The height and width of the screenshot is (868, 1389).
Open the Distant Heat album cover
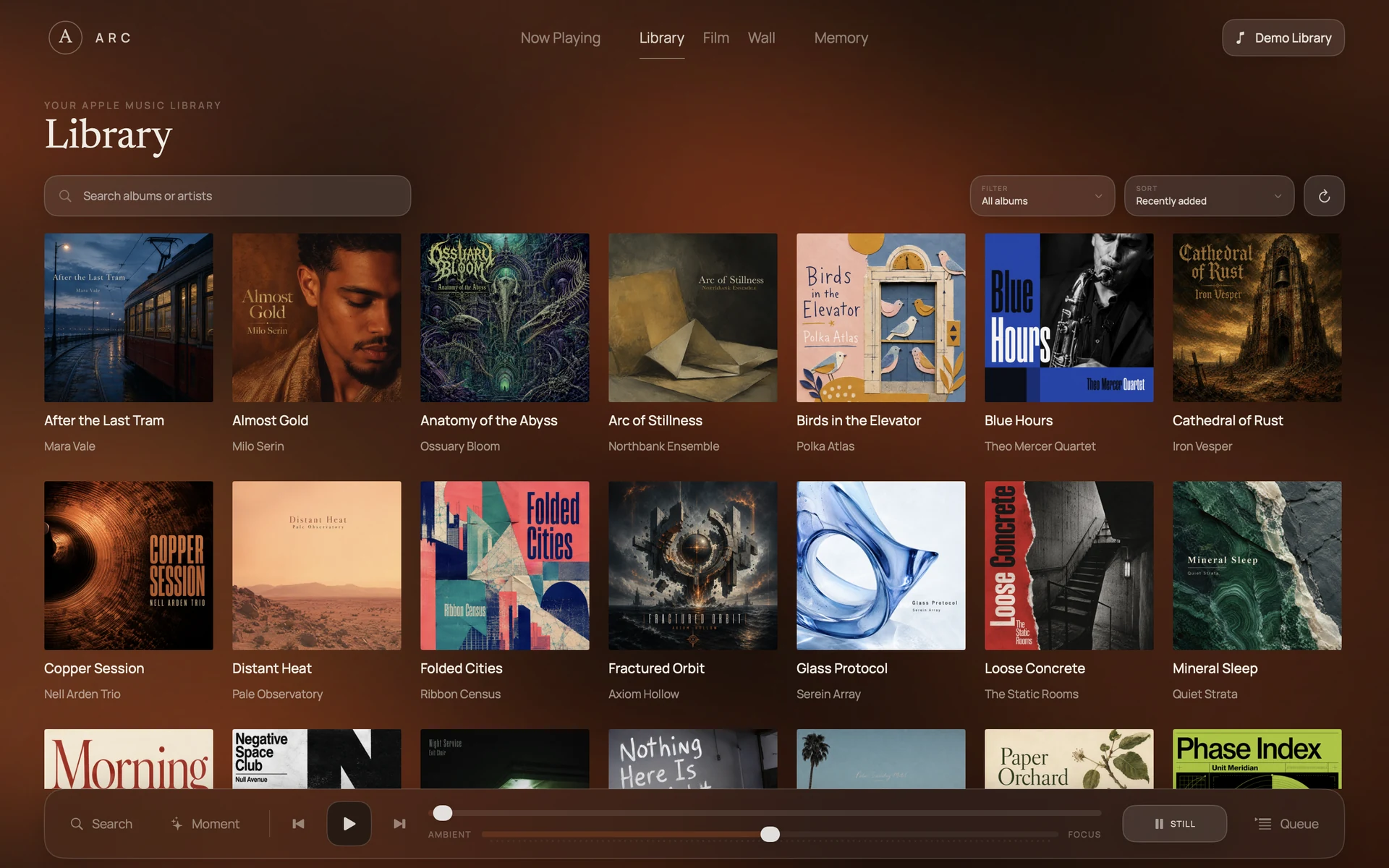pos(316,566)
